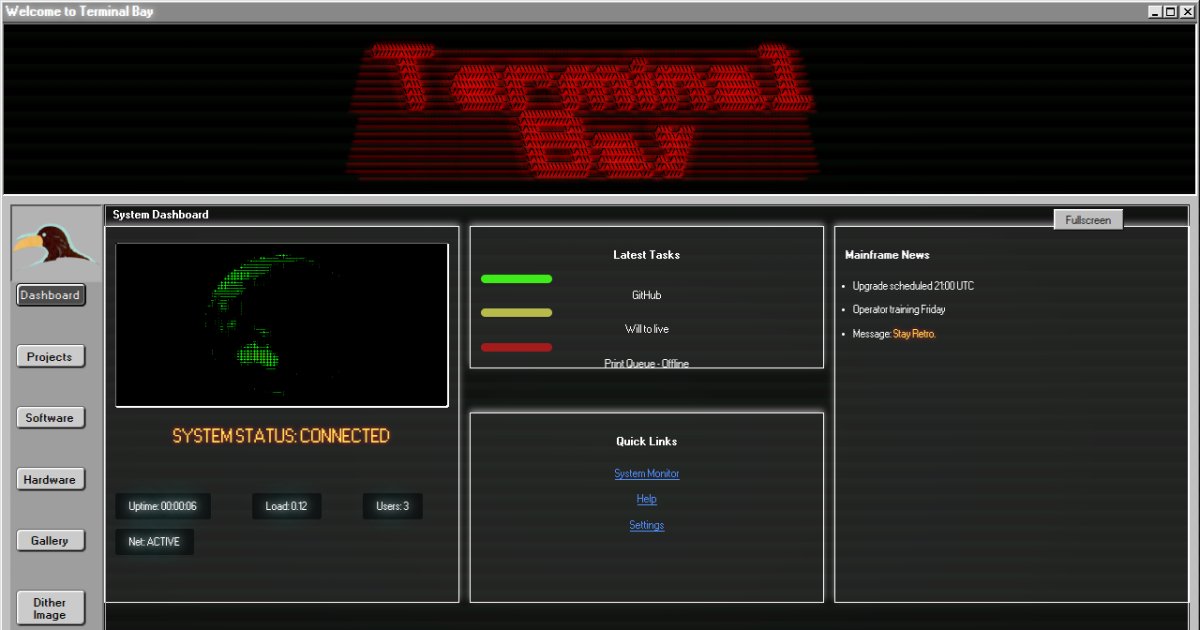
Task: Click the green globe display
Action: [281, 325]
